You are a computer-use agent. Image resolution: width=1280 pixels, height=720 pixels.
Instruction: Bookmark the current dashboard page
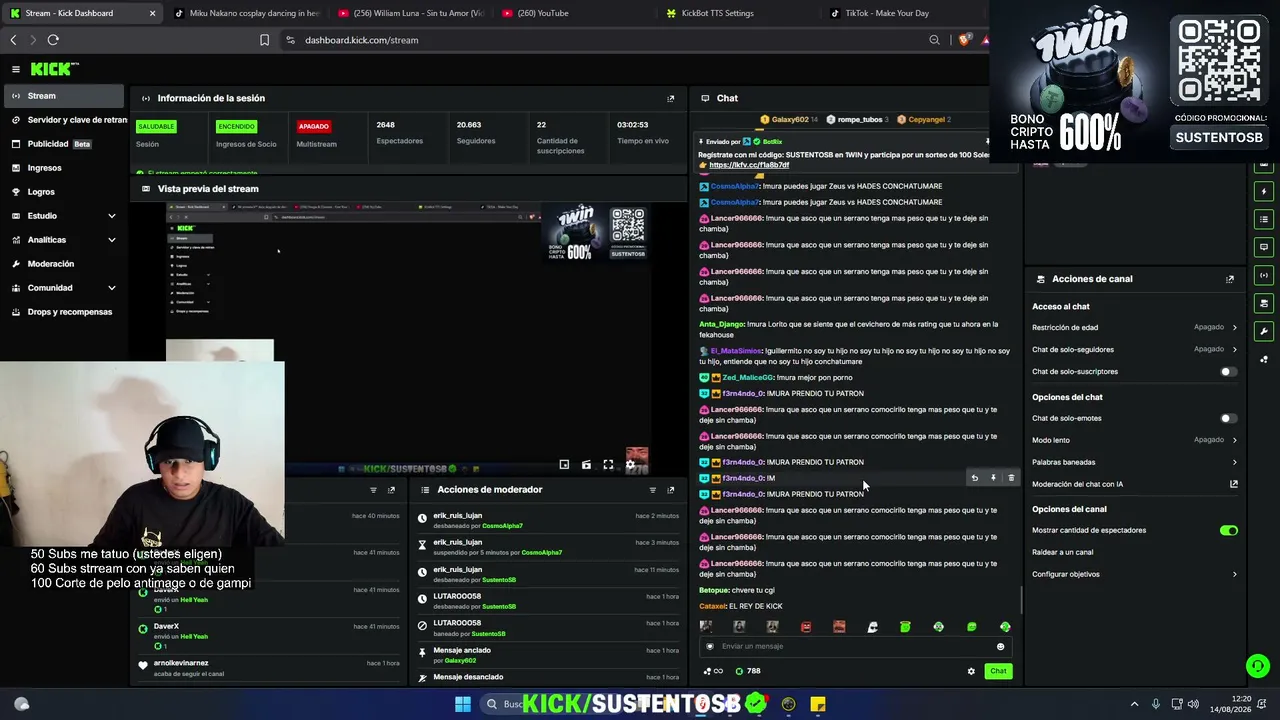tap(264, 40)
